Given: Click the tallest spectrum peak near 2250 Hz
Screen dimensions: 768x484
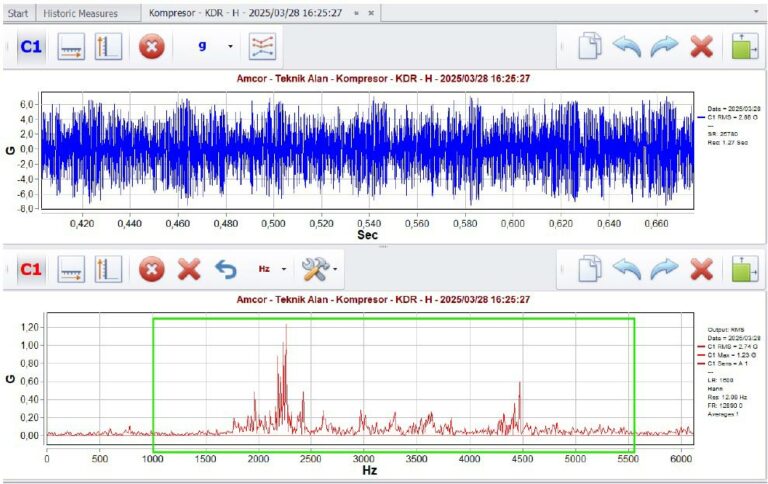Looking at the screenshot, I should tap(286, 326).
